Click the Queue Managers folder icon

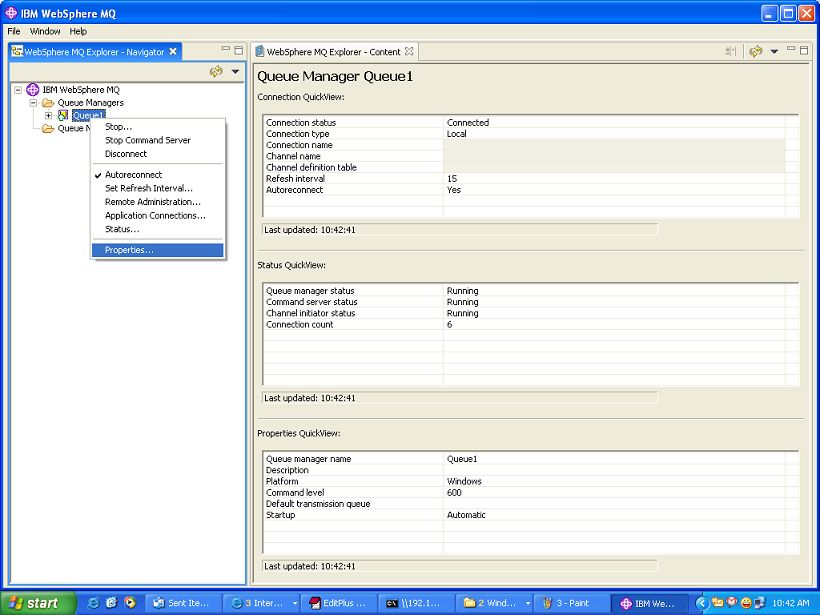pos(48,102)
